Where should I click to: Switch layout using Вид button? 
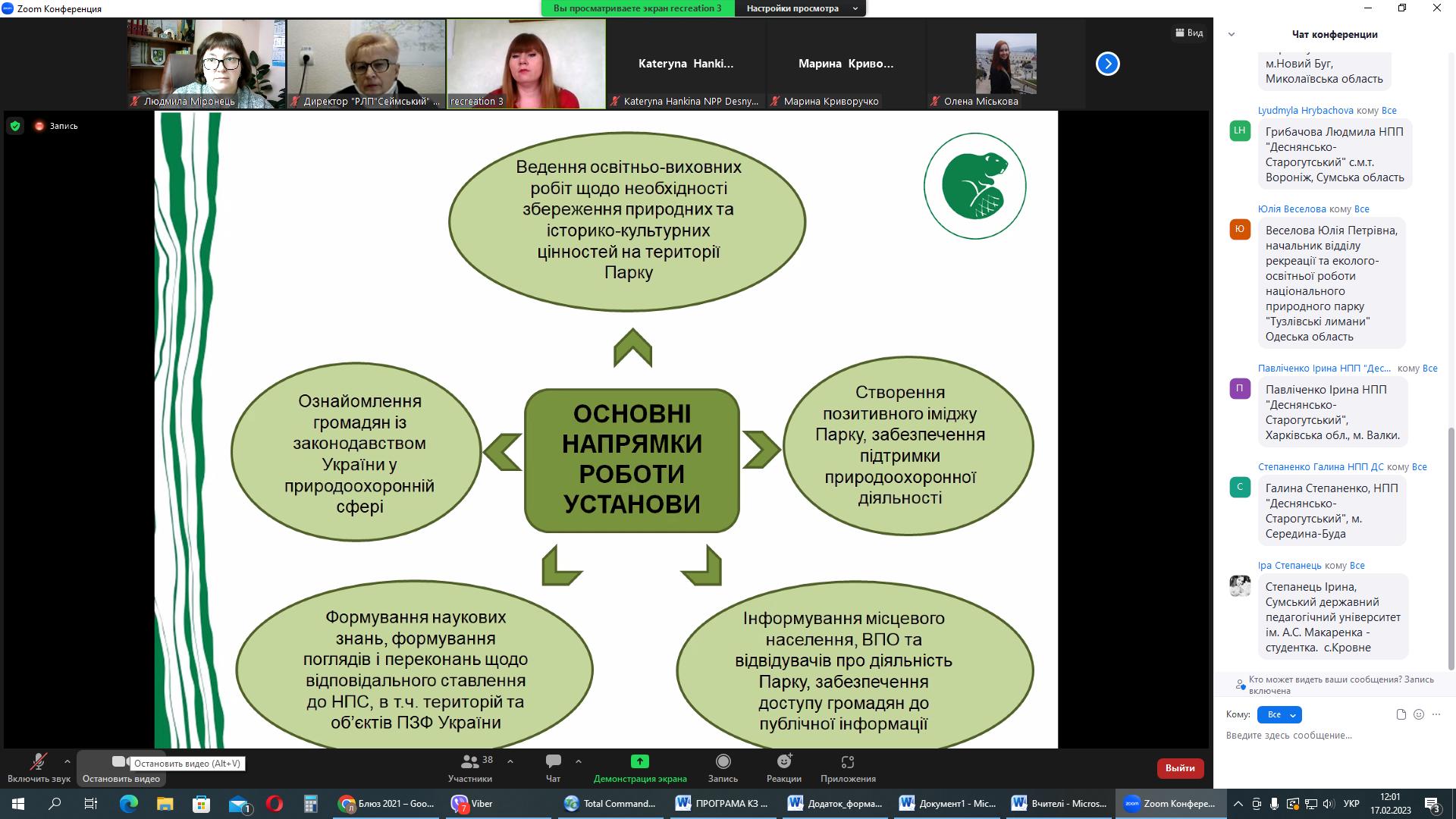point(1189,33)
